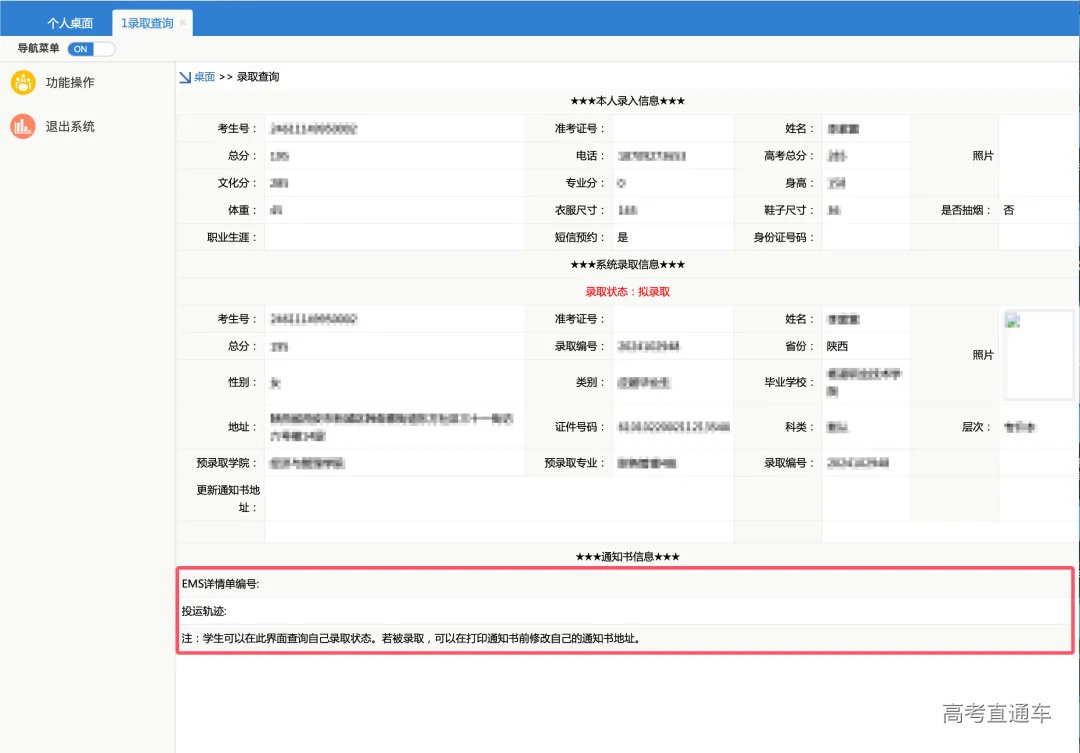Close the 1录取查询 tab
This screenshot has height=753, width=1080.
point(182,23)
